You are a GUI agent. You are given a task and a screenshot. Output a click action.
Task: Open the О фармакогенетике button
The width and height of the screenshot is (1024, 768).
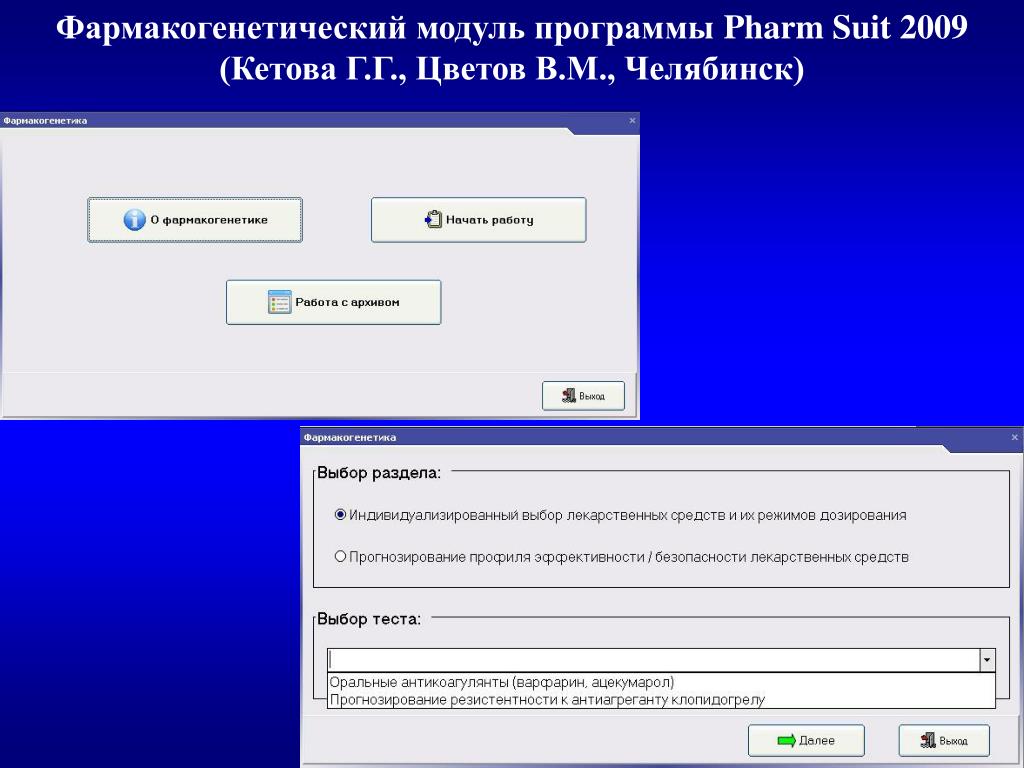click(195, 220)
